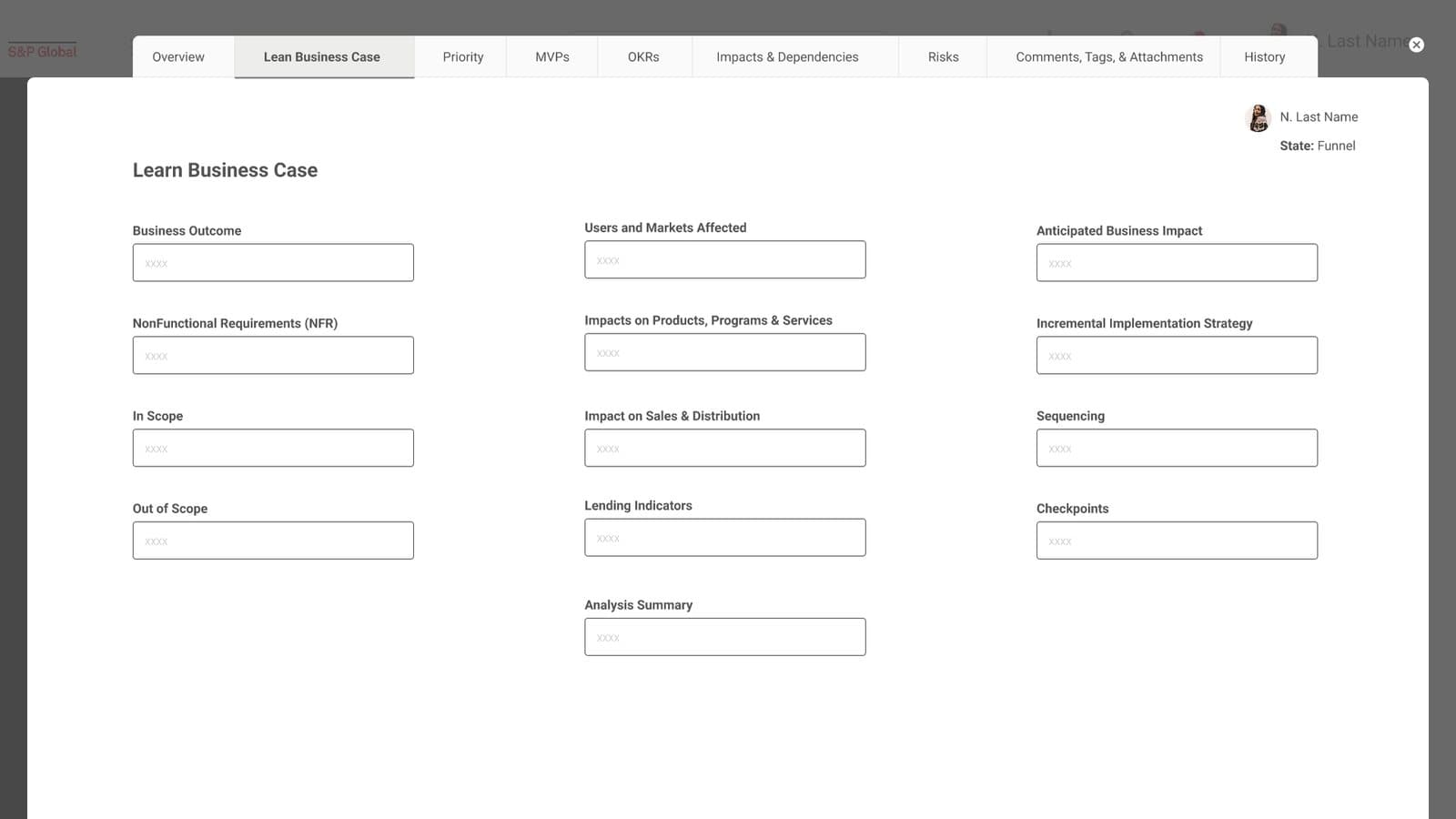
Task: Click the Checkpoints input field
Action: tap(1177, 541)
